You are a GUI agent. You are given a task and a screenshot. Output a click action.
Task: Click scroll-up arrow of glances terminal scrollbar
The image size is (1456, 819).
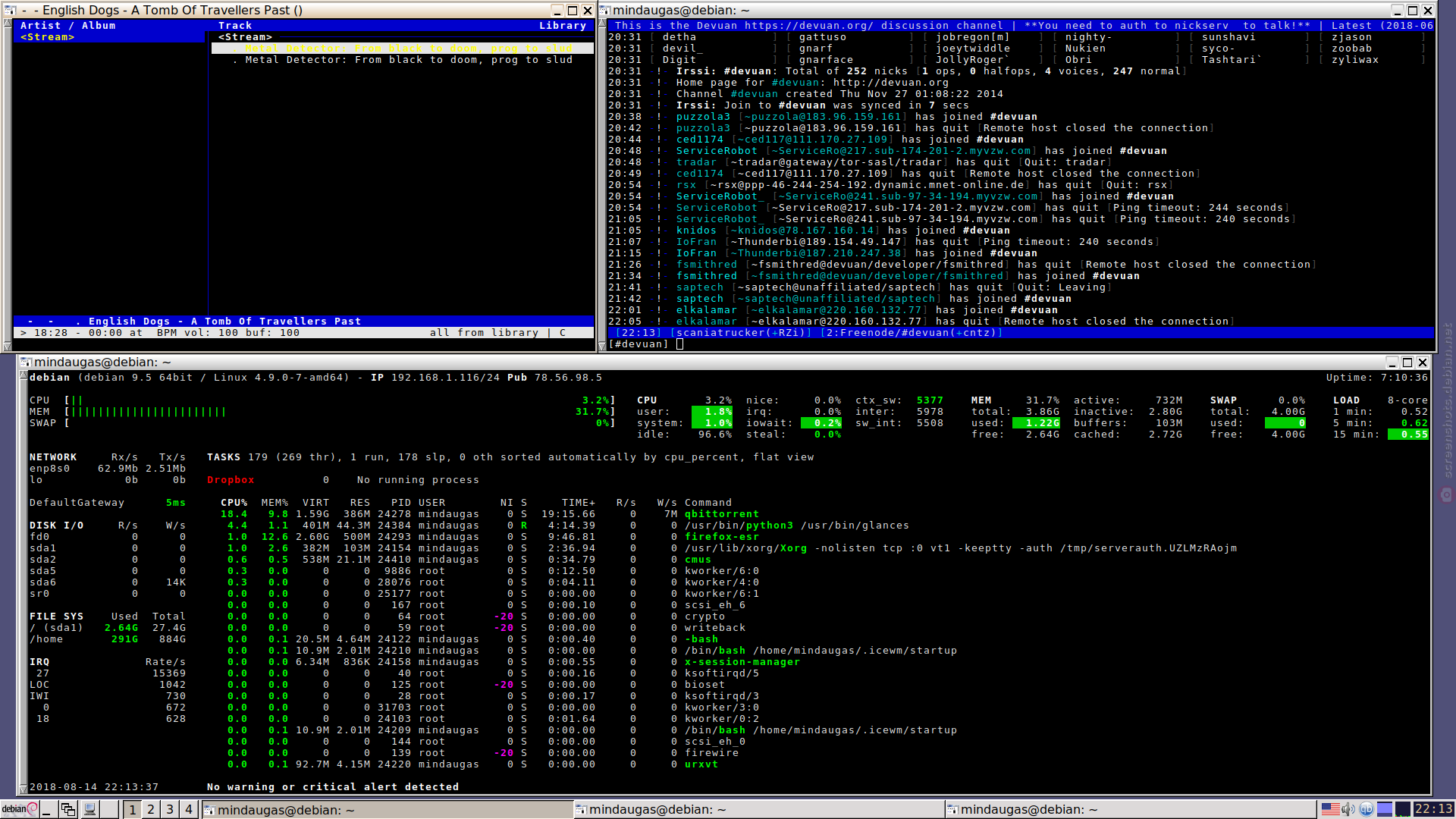(23, 375)
